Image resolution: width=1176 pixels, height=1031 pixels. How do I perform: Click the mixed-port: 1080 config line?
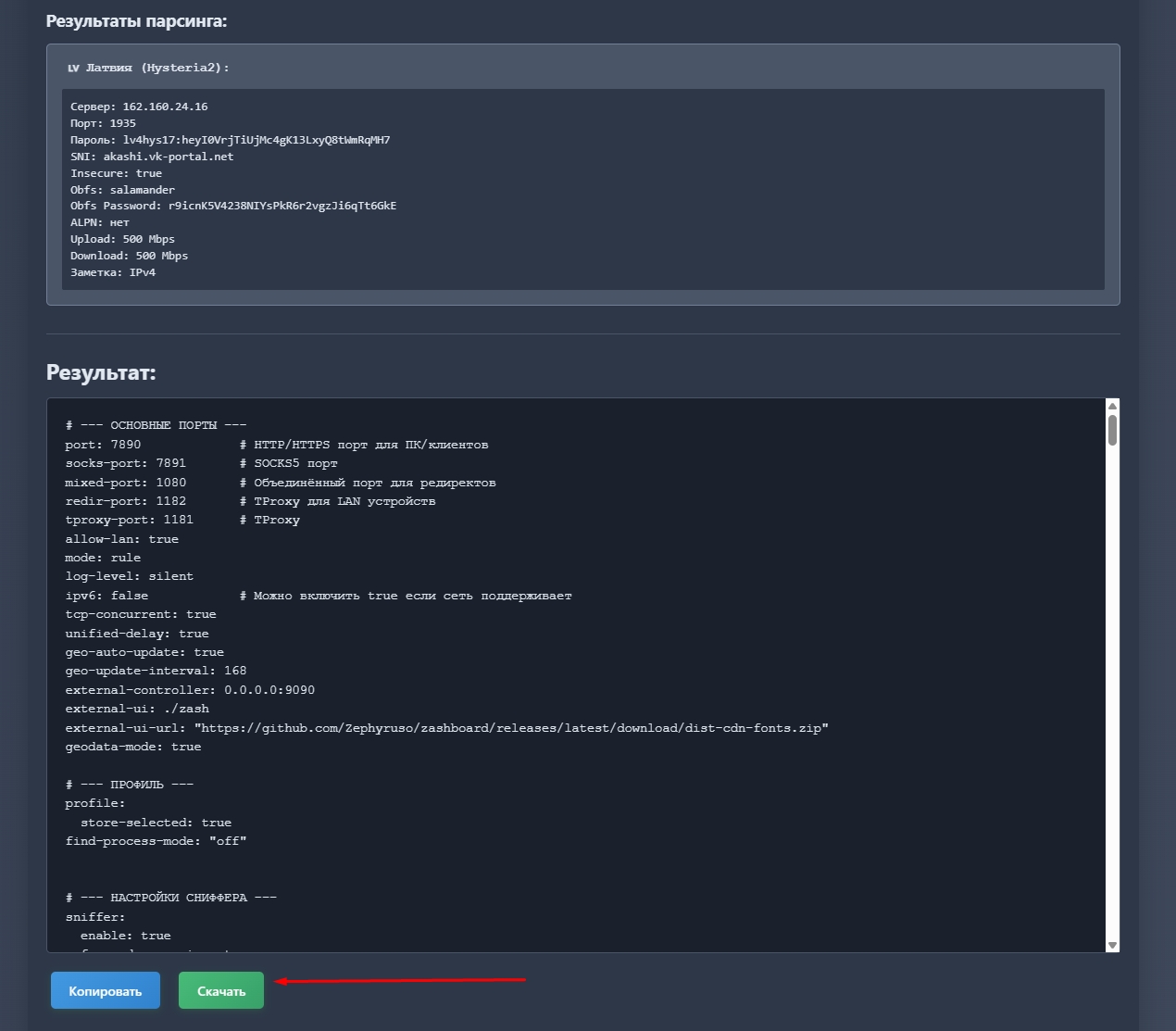(125, 483)
